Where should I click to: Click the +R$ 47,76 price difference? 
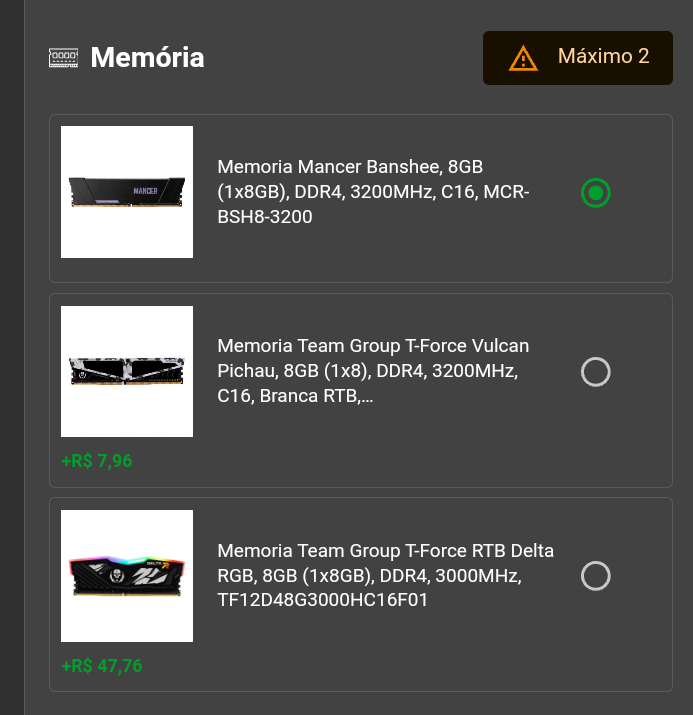pos(102,666)
